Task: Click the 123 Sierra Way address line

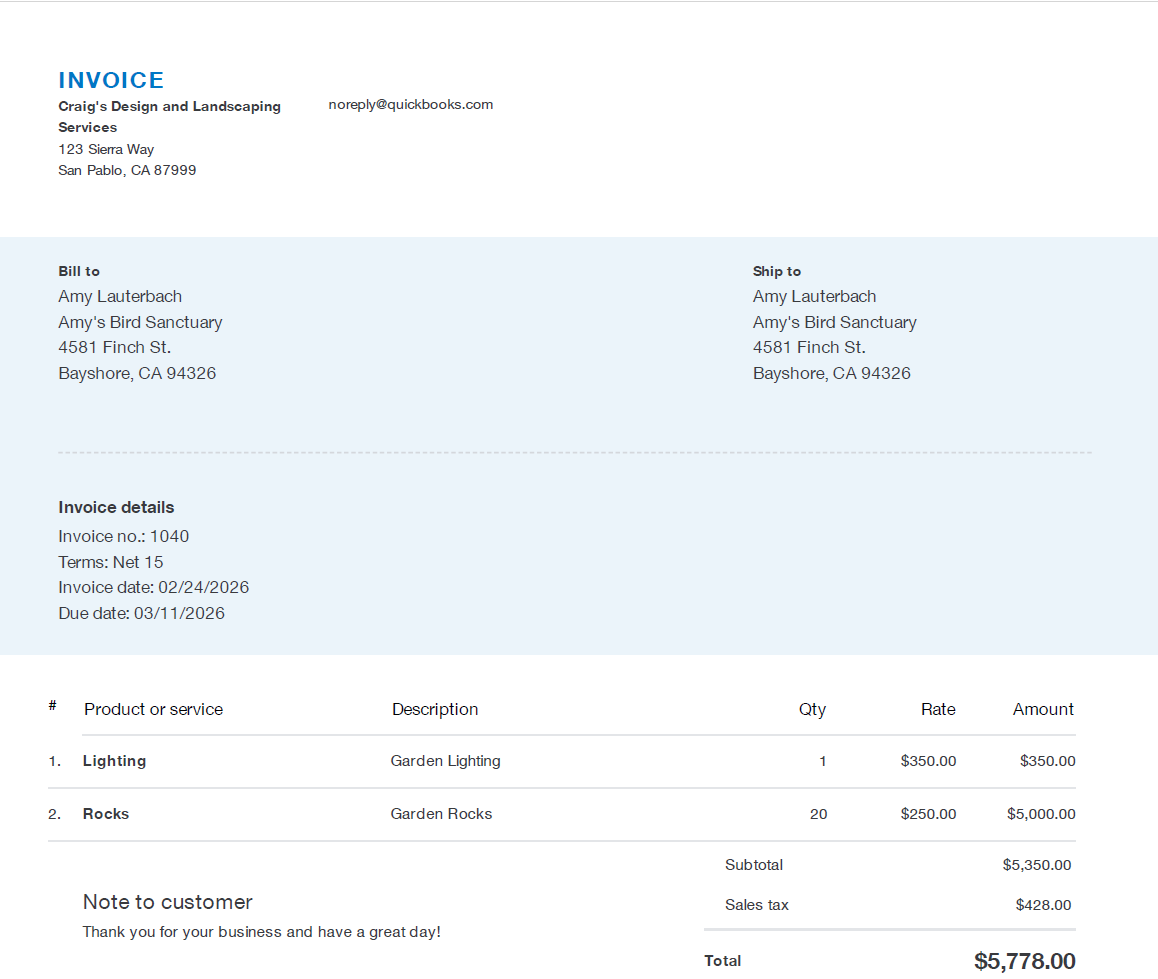Action: coord(106,149)
